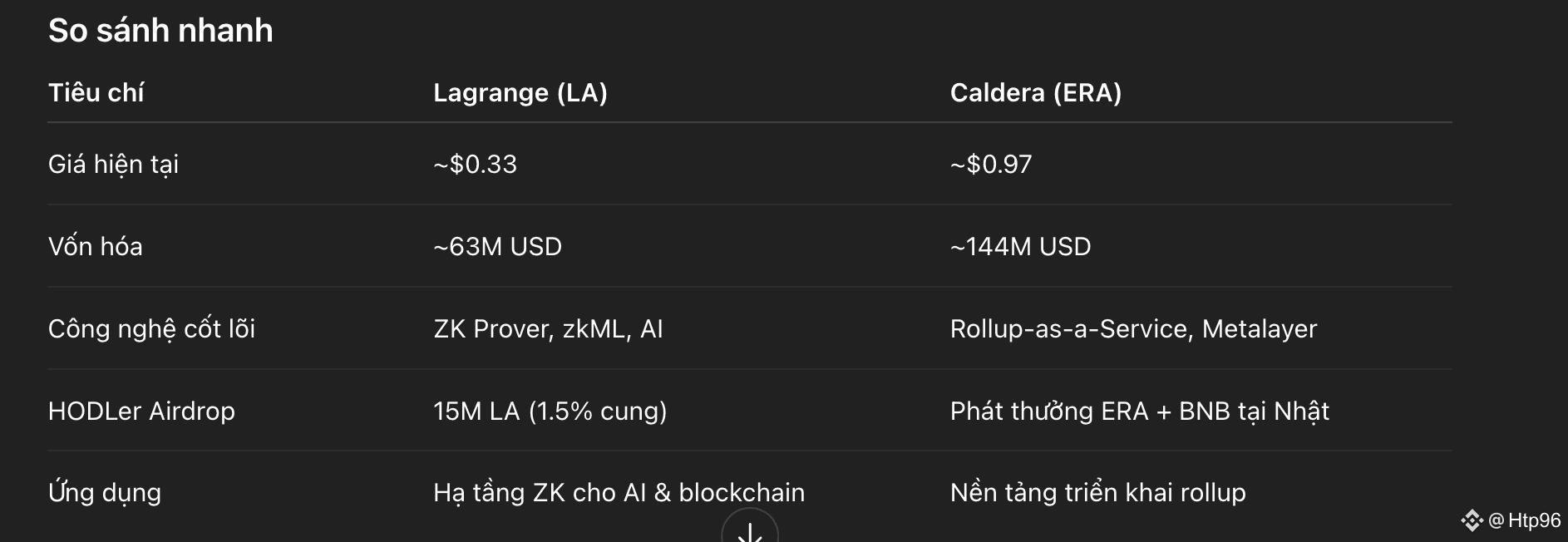Viewport: 1568px width, 542px height.
Task: Click the 'Tiêu chí' column header
Action: pyautogui.click(x=96, y=92)
